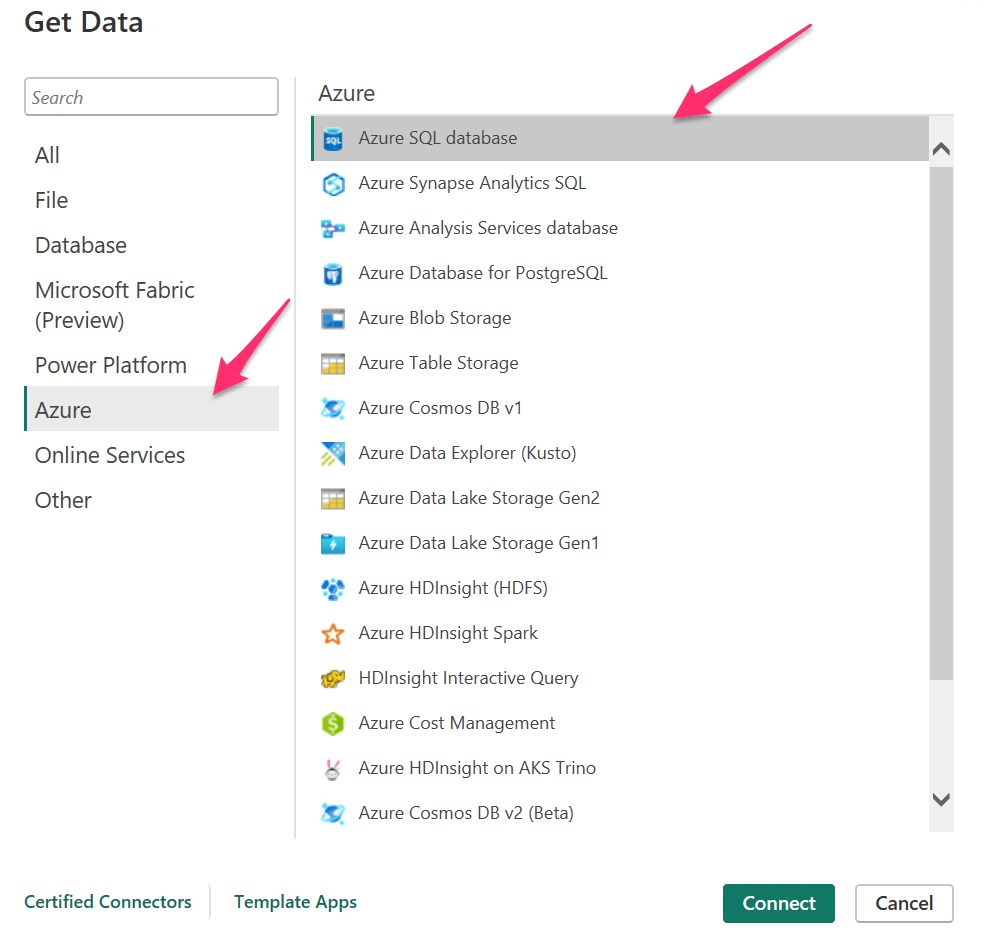Open the Database category
This screenshot has height=940, width=988.
click(151, 245)
